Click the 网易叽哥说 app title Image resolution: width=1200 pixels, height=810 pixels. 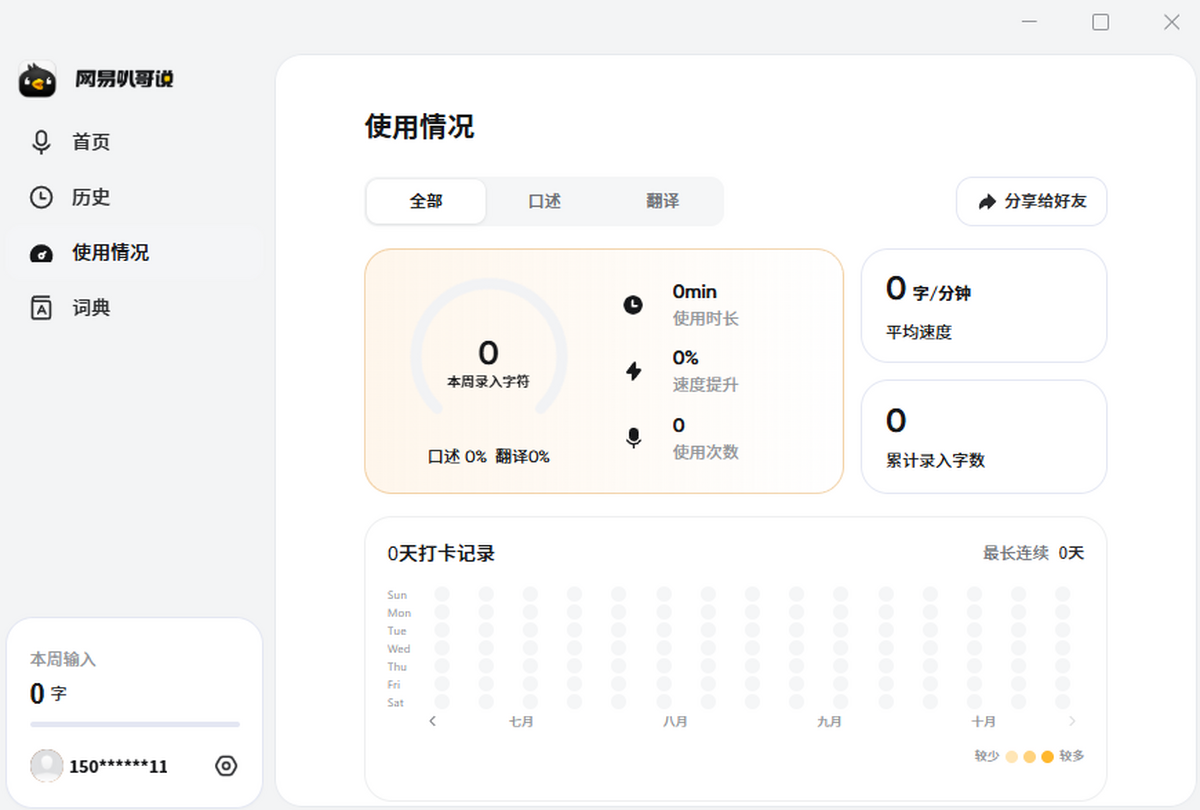(x=124, y=79)
